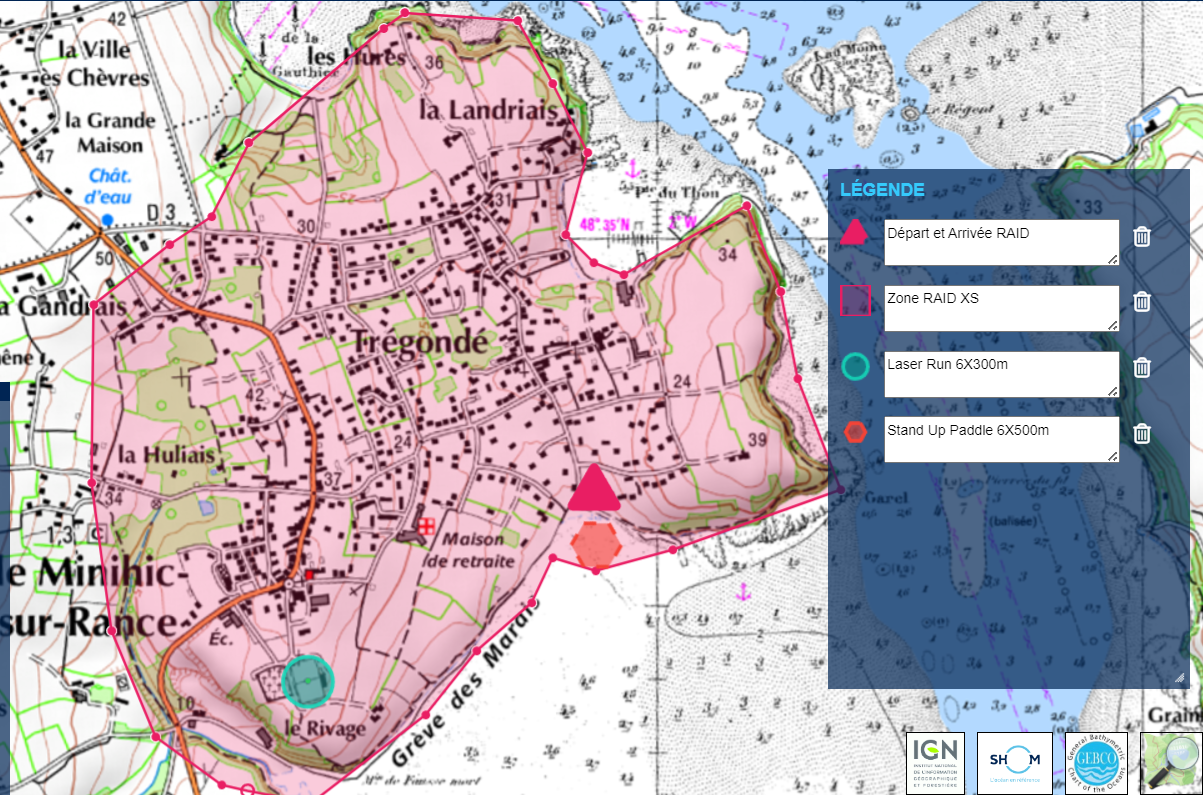The height and width of the screenshot is (795, 1203).
Task: Remove the Laser Run 6X300m legend entry
Action: (x=1141, y=367)
